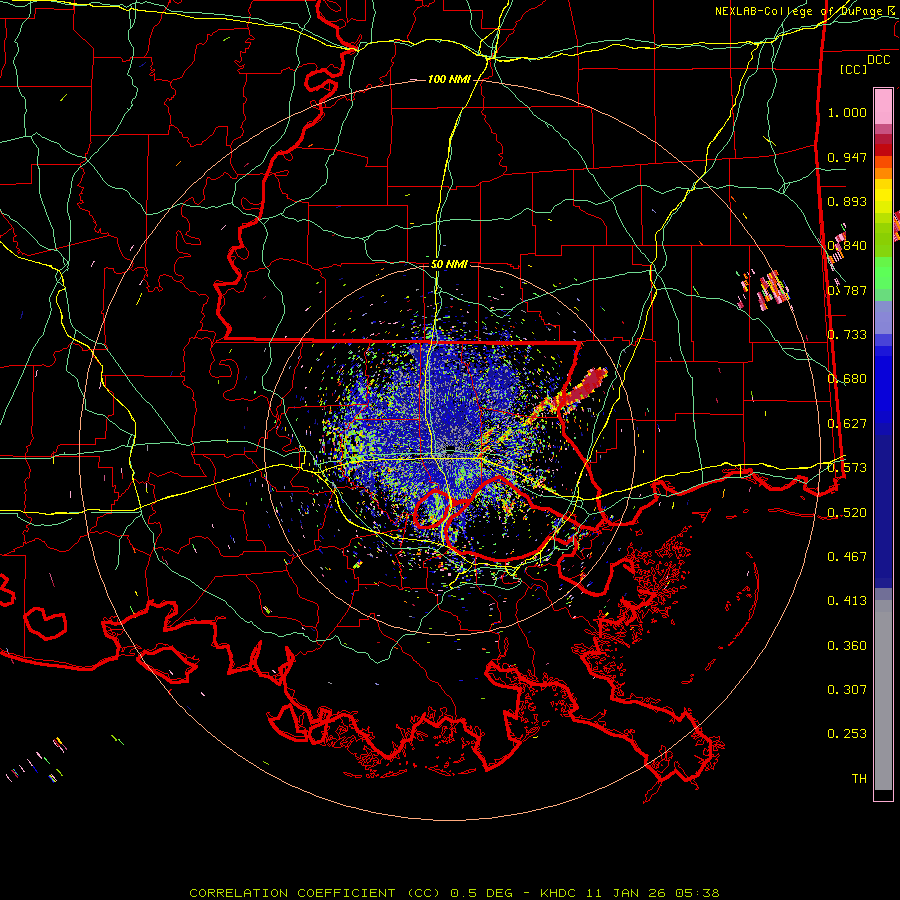The width and height of the screenshot is (900, 900).
Task: Click the 100 NMI range ring label
Action: point(449,79)
